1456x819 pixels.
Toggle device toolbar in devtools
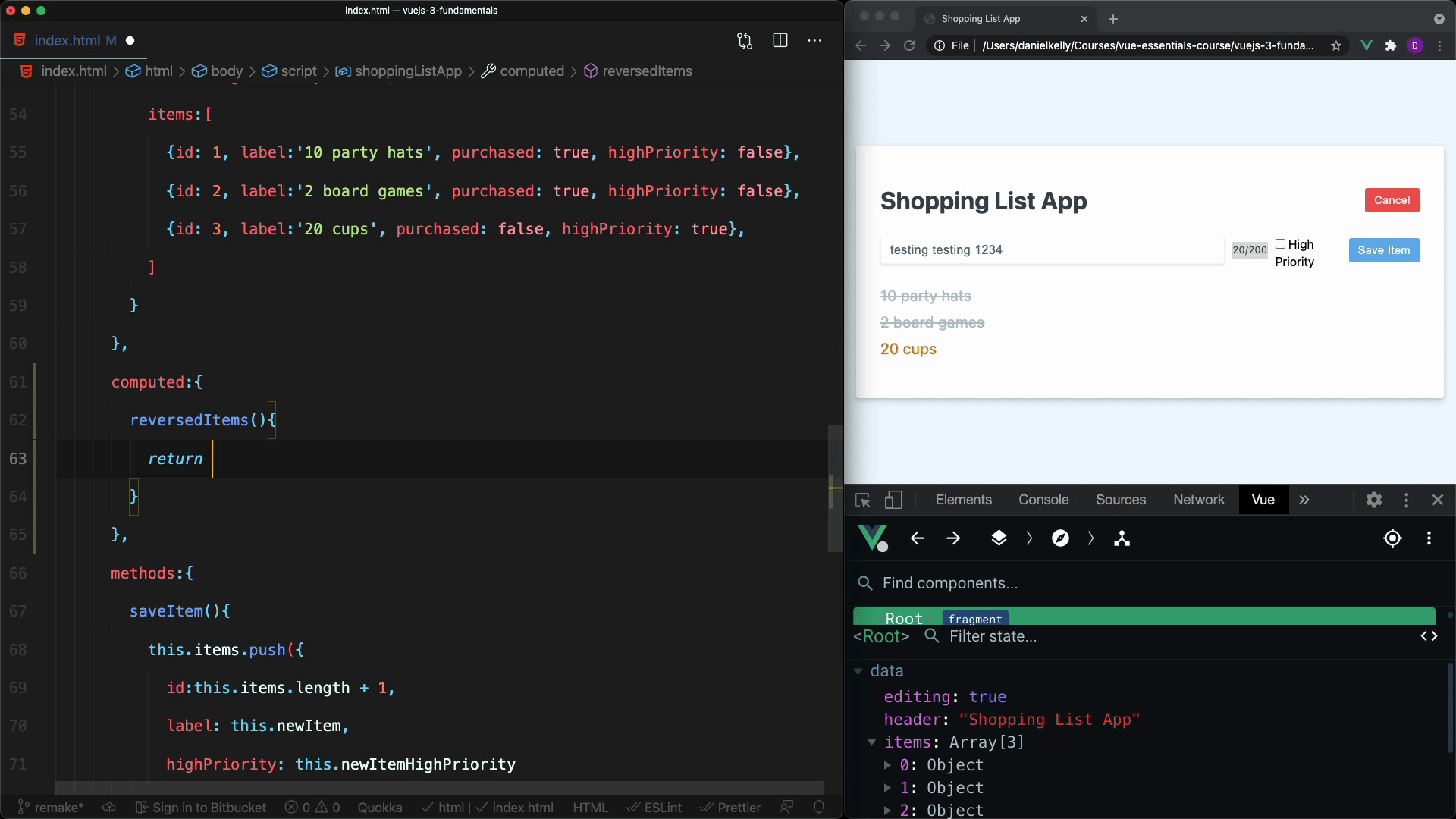[893, 500]
